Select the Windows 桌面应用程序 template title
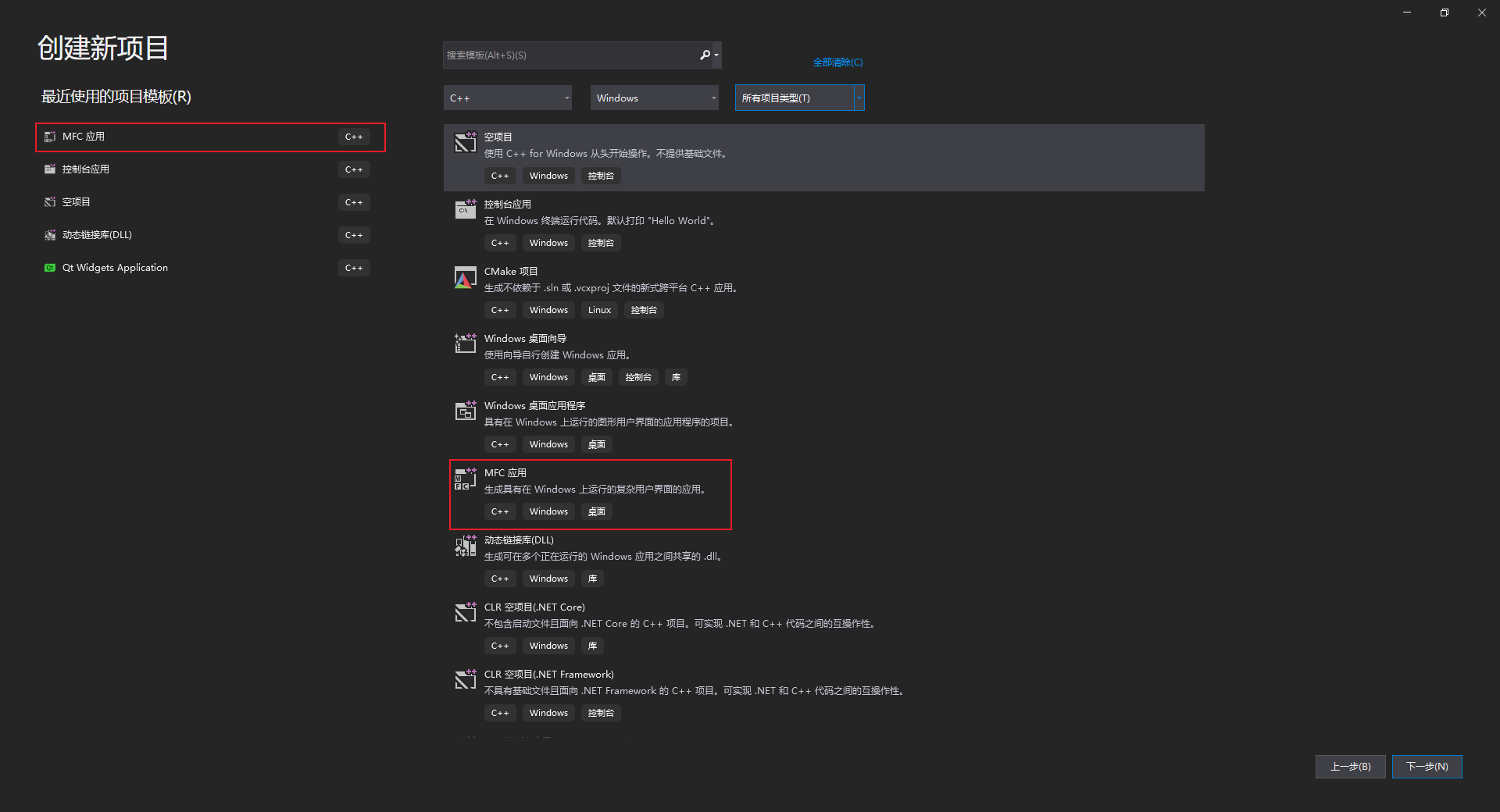Viewport: 1500px width, 812px height. point(534,405)
